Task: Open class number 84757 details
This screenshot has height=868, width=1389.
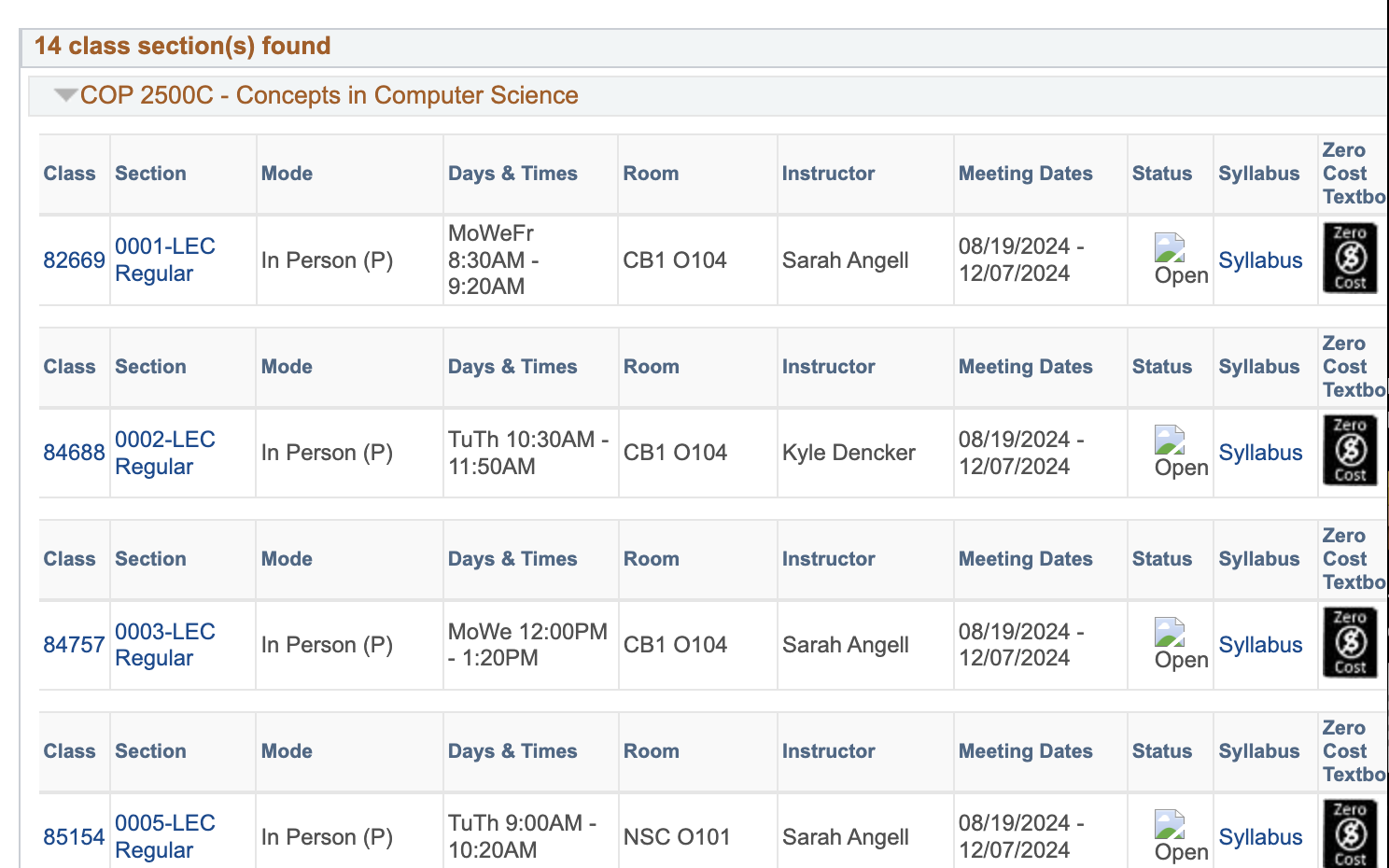Action: [74, 645]
